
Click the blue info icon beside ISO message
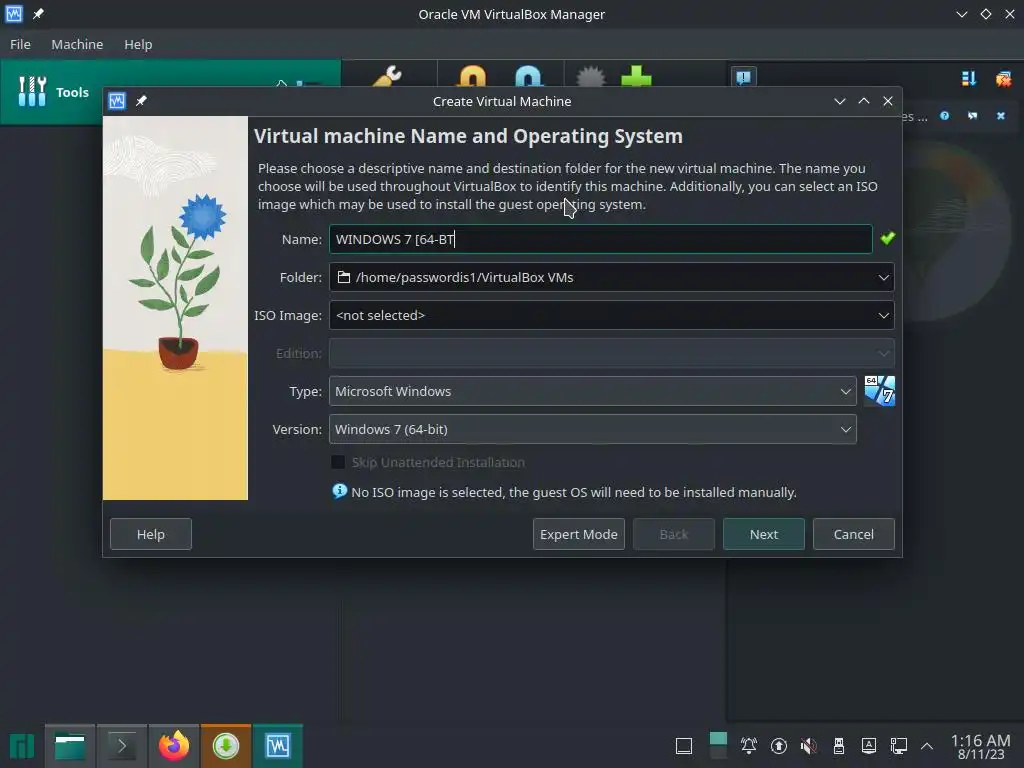(340, 491)
